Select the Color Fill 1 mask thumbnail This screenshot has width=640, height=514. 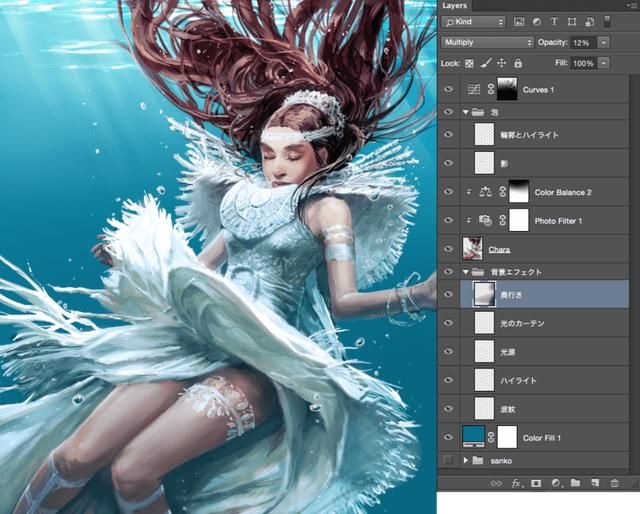tap(507, 437)
